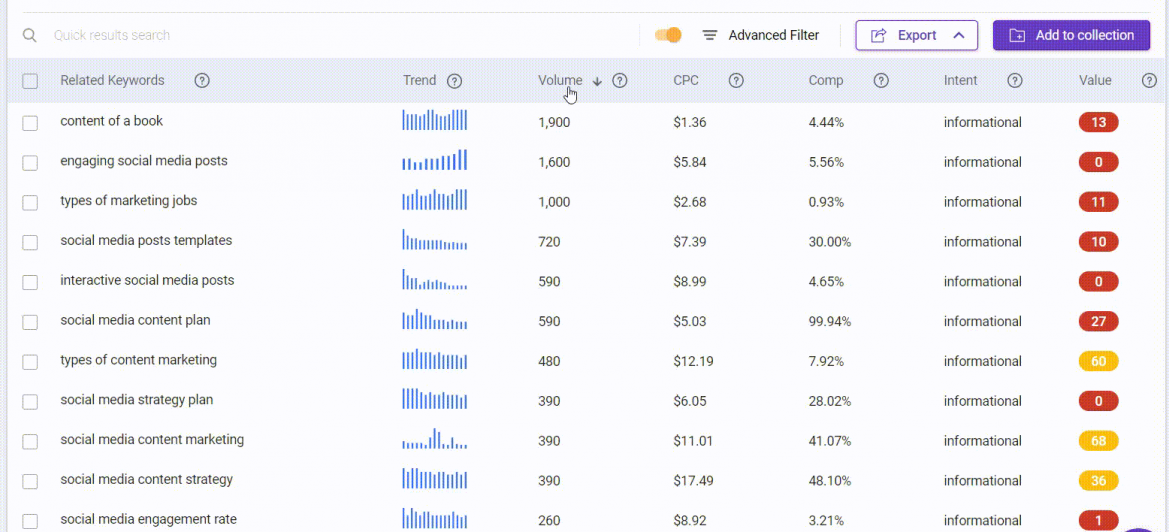Click the Intent column help icon
The image size is (1169, 532).
pyautogui.click(x=1015, y=81)
